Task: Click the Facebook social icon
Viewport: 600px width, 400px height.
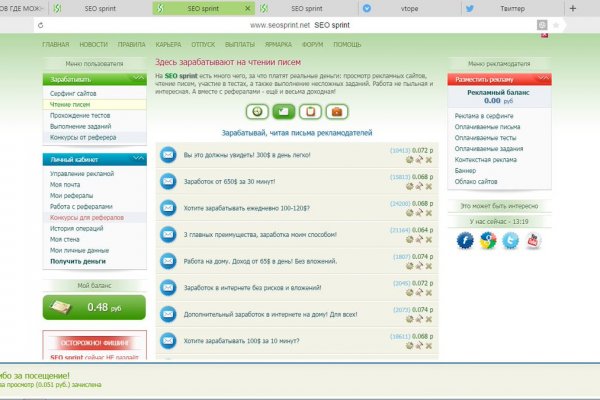Action: click(x=465, y=240)
